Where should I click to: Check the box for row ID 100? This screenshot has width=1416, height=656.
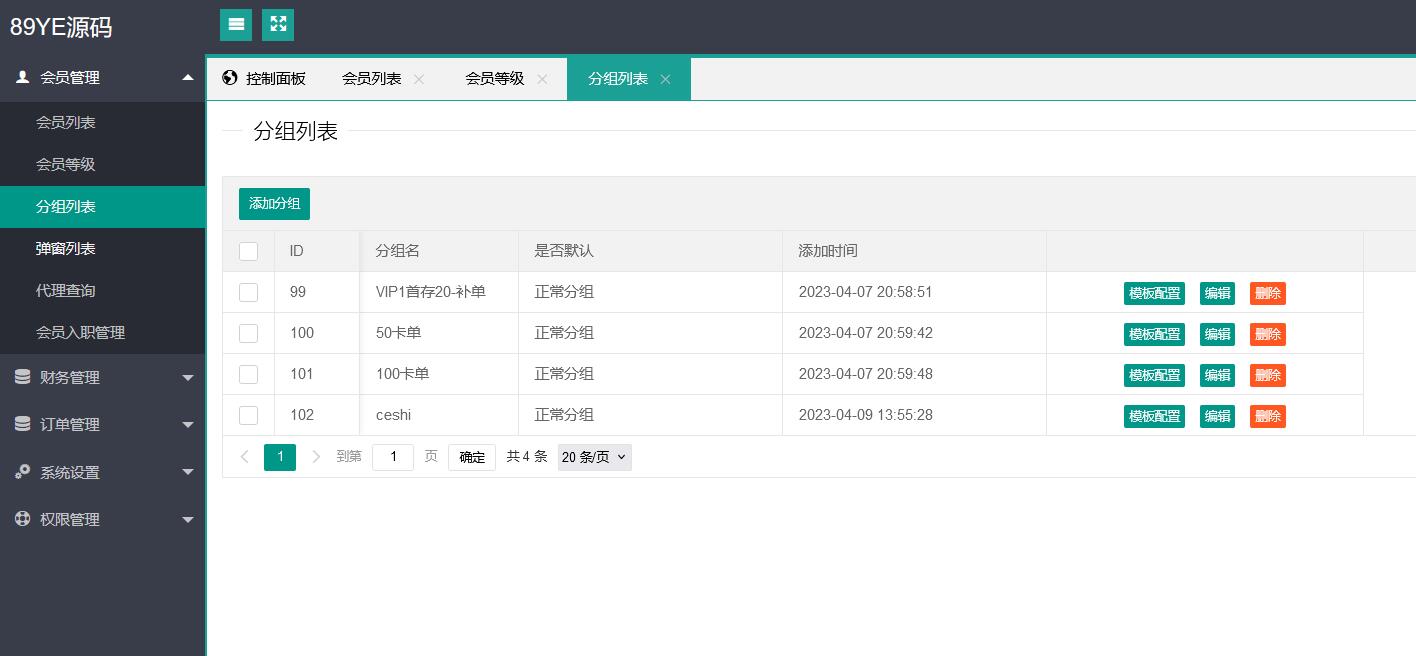click(249, 333)
